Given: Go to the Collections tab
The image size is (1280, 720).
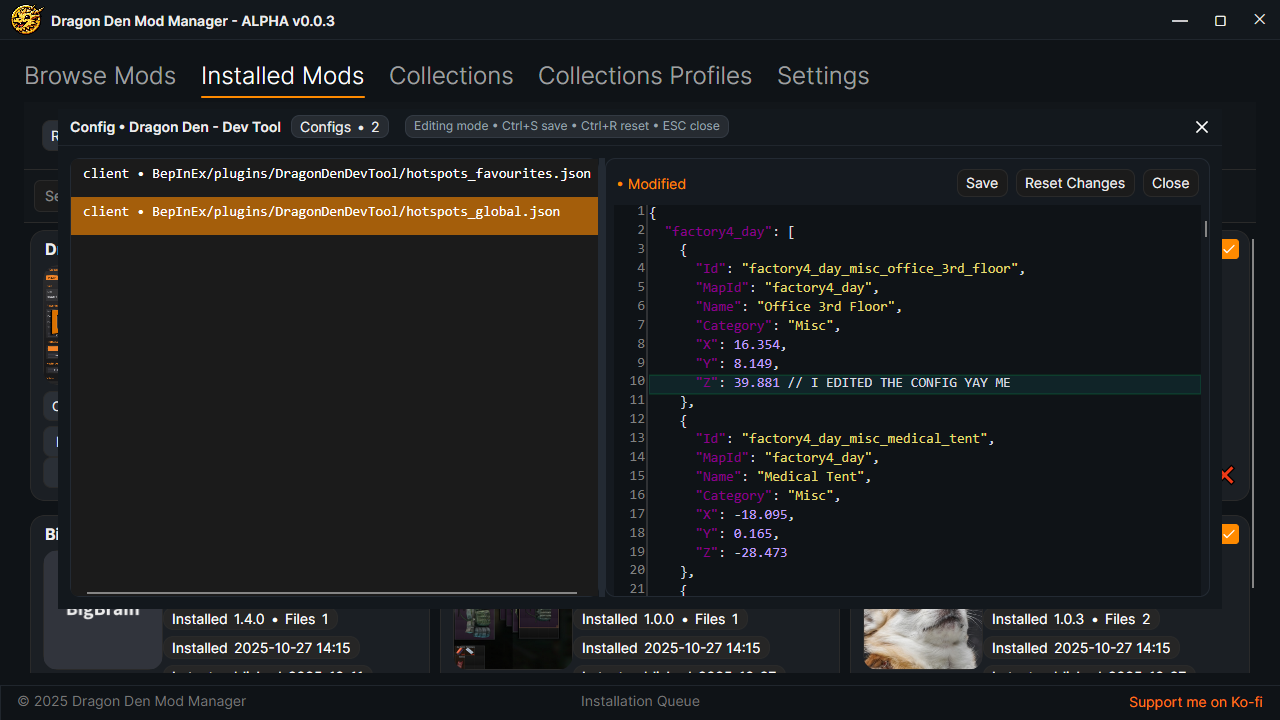Looking at the screenshot, I should pos(451,76).
